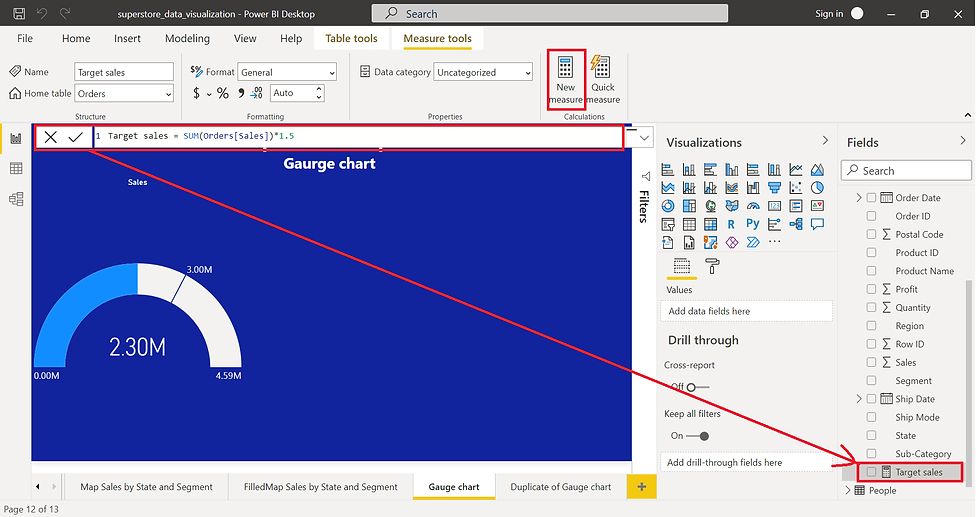Switch to Model view in left sidebar

16,199
